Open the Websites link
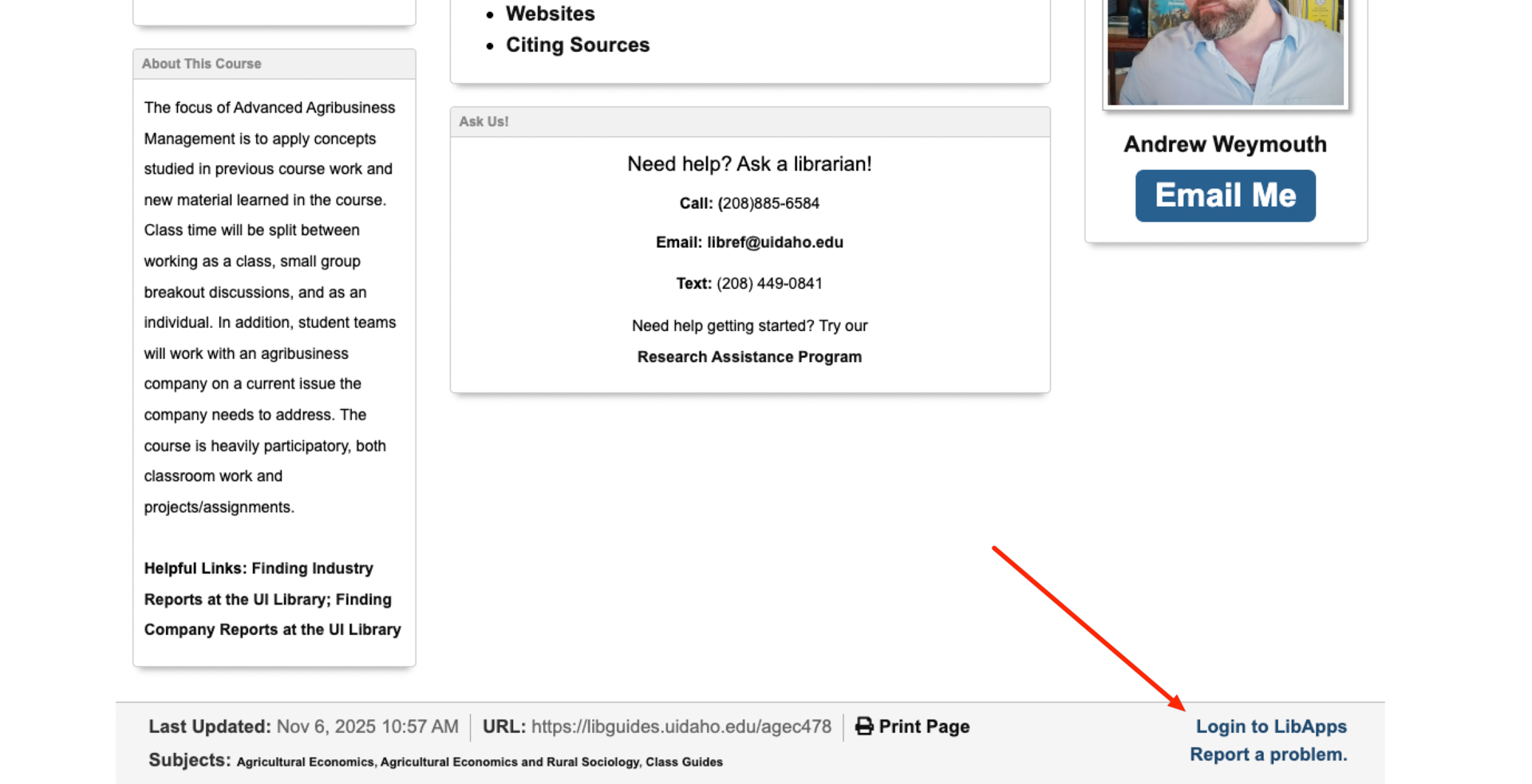Screen dimensions: 1532x784 click(550, 14)
